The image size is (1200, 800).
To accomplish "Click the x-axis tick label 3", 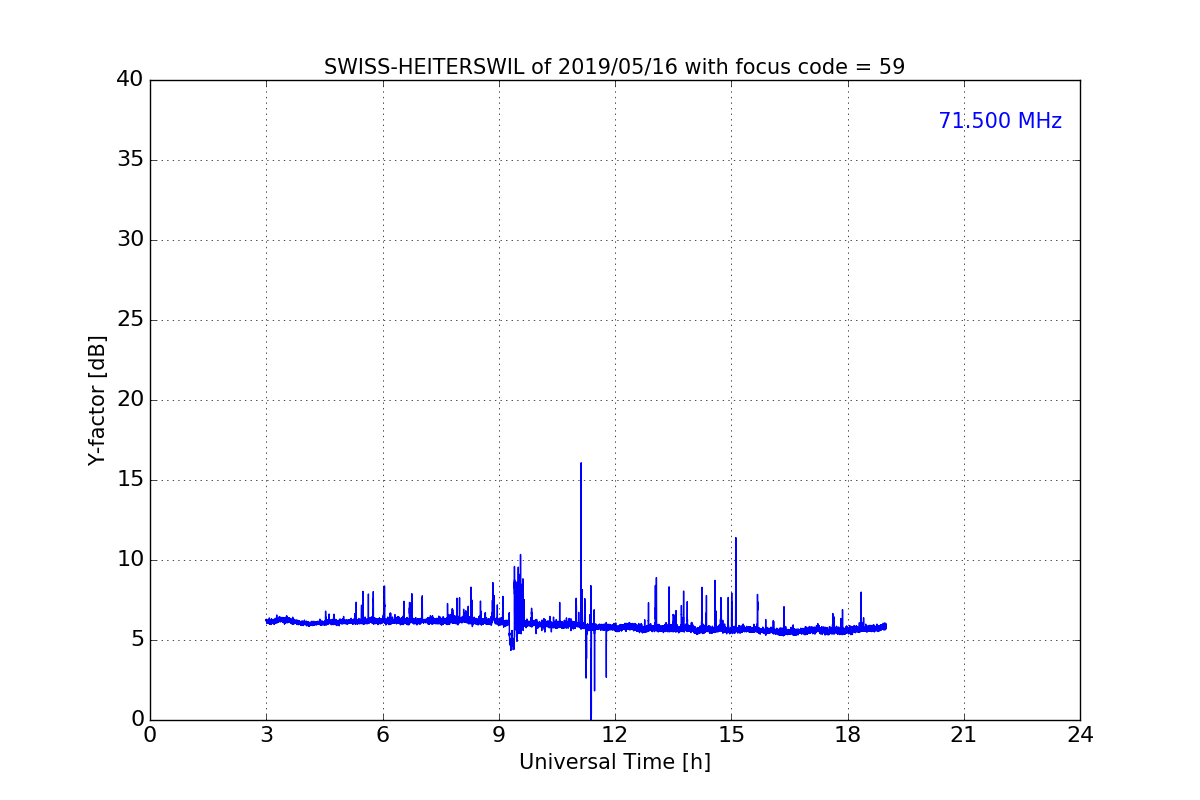I will click(x=266, y=734).
